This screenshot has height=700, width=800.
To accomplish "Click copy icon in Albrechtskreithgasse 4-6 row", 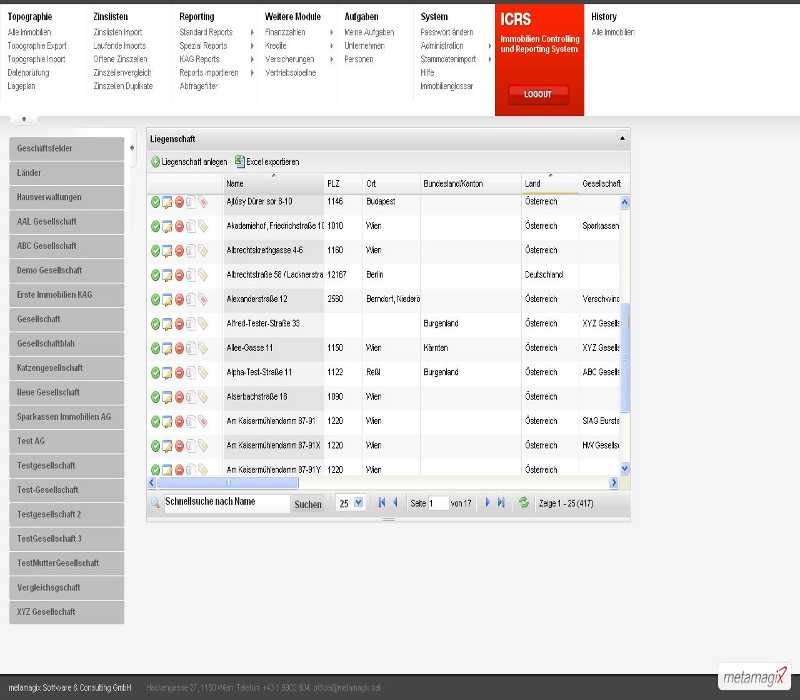I will pyautogui.click(x=191, y=251).
